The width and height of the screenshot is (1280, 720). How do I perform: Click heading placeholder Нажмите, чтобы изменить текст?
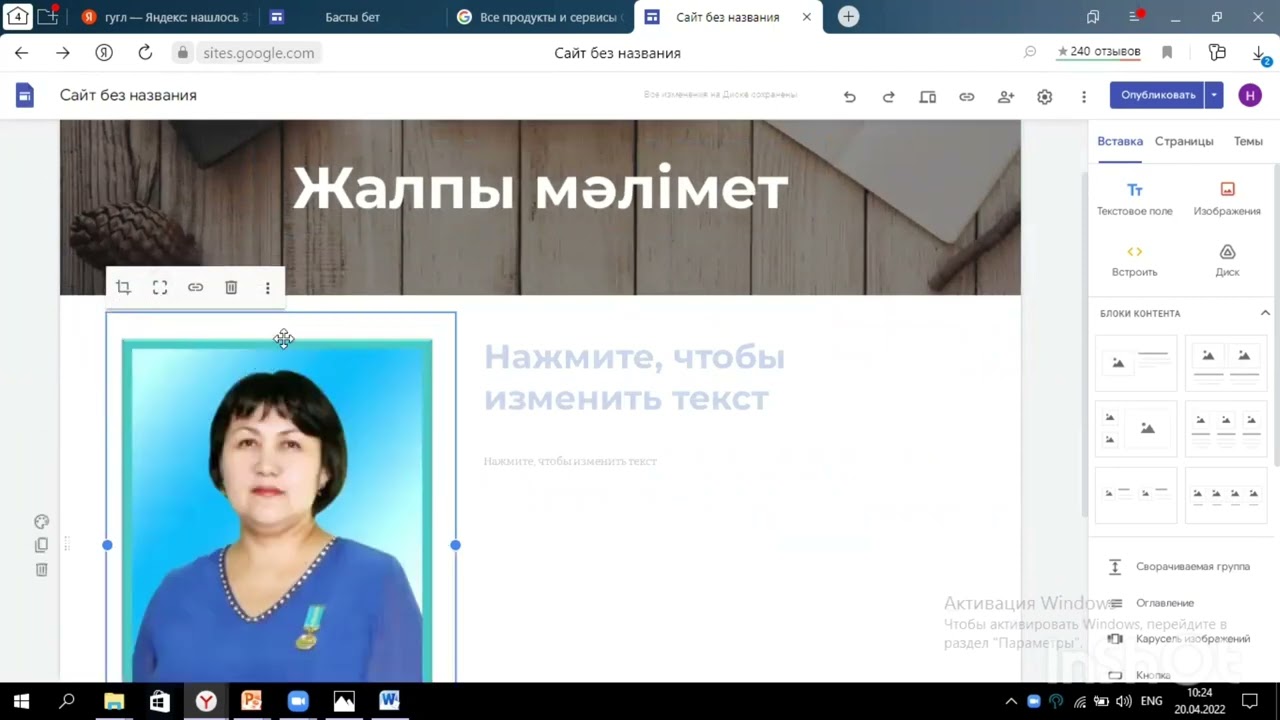click(634, 378)
